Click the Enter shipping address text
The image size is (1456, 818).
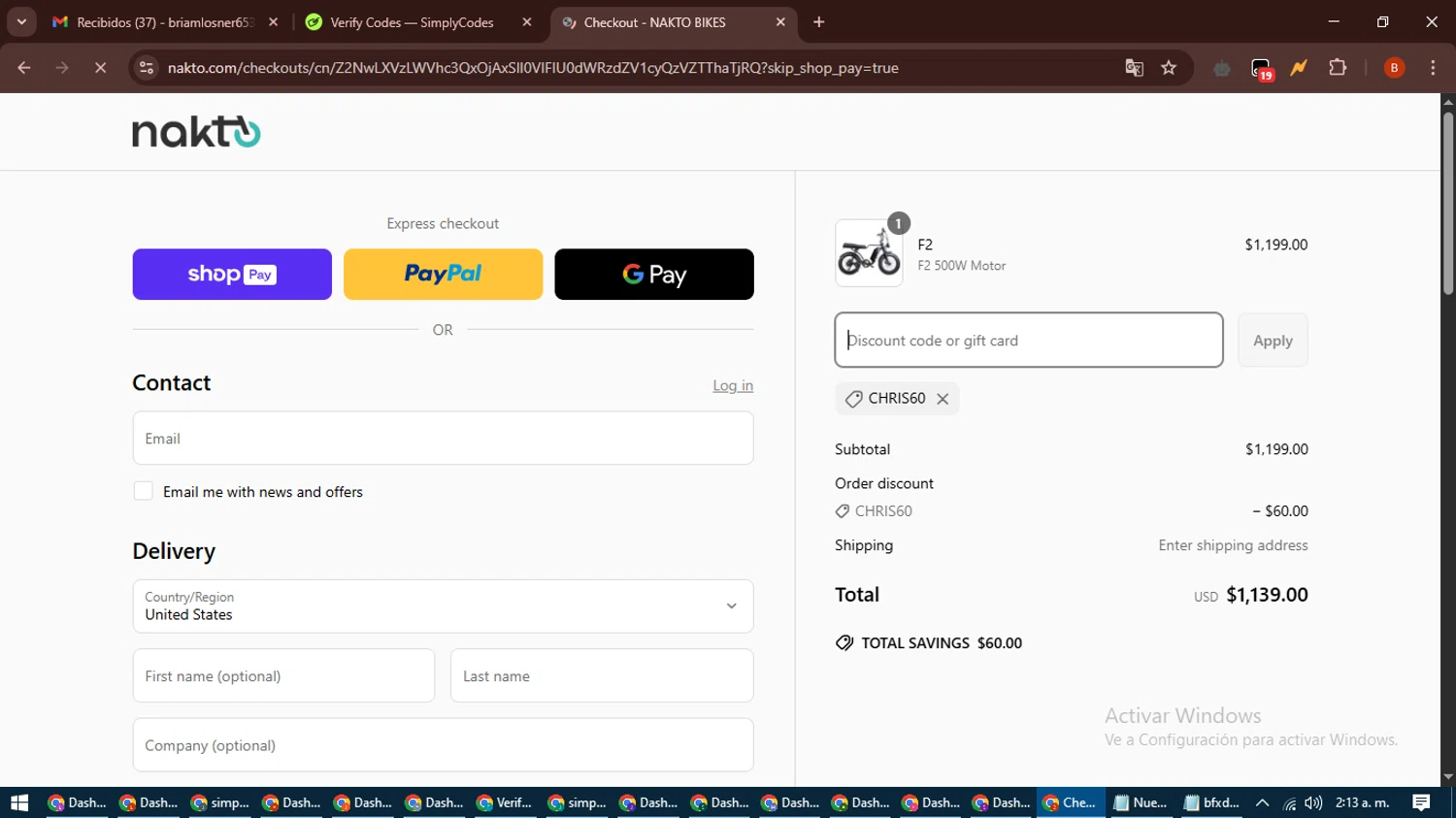(x=1233, y=545)
